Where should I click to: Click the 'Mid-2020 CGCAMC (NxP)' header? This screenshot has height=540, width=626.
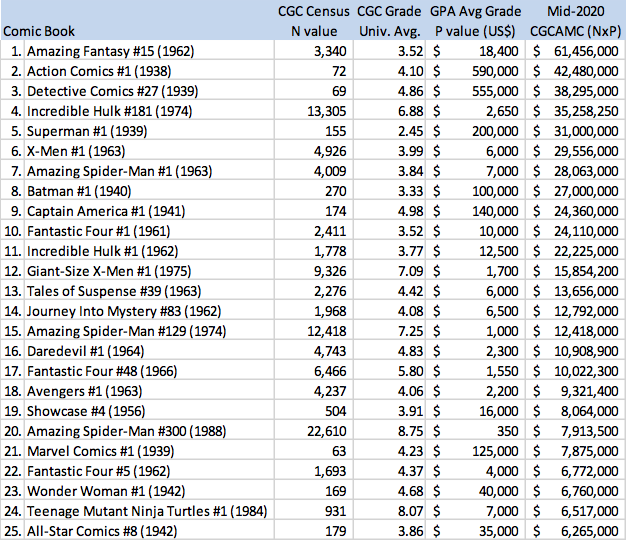click(575, 21)
